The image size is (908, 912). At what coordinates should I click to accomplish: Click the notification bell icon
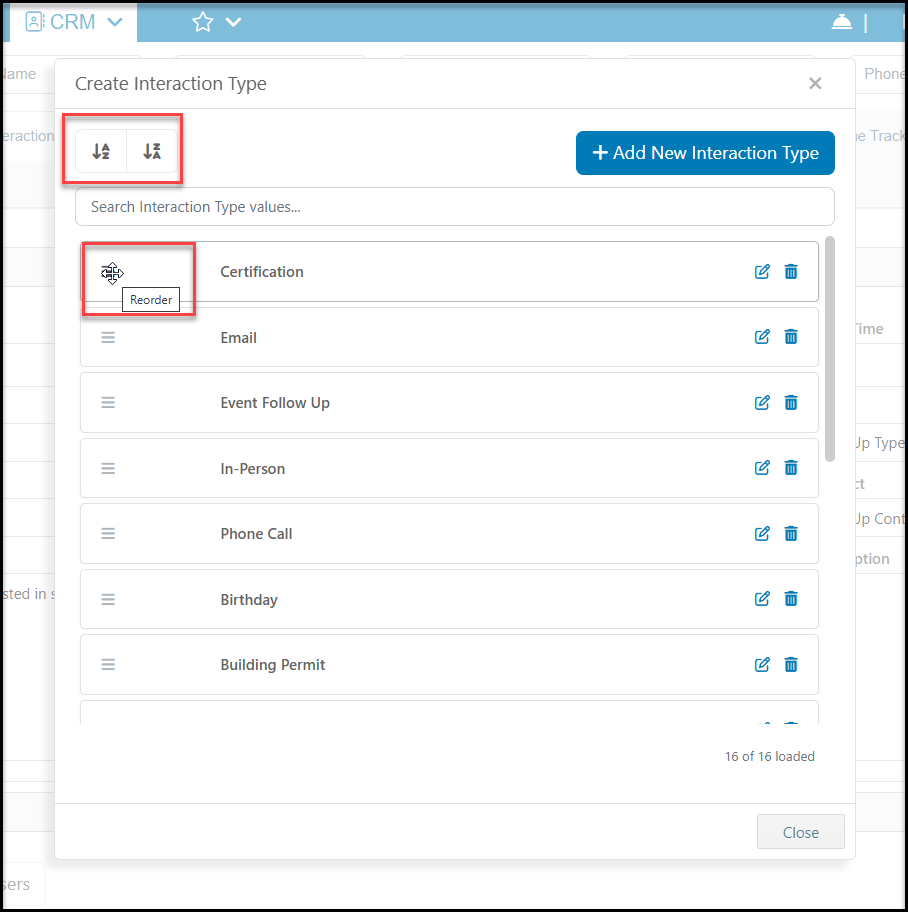pos(842,22)
